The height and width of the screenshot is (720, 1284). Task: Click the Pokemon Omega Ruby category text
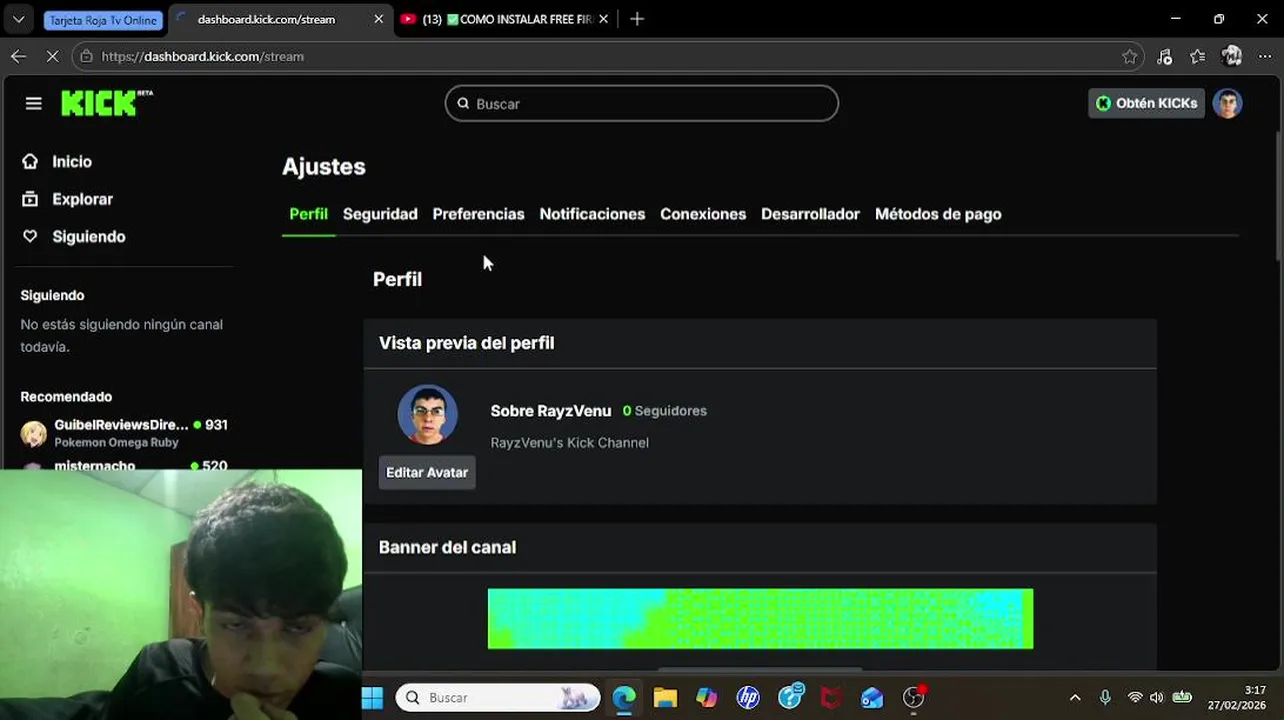coord(116,442)
